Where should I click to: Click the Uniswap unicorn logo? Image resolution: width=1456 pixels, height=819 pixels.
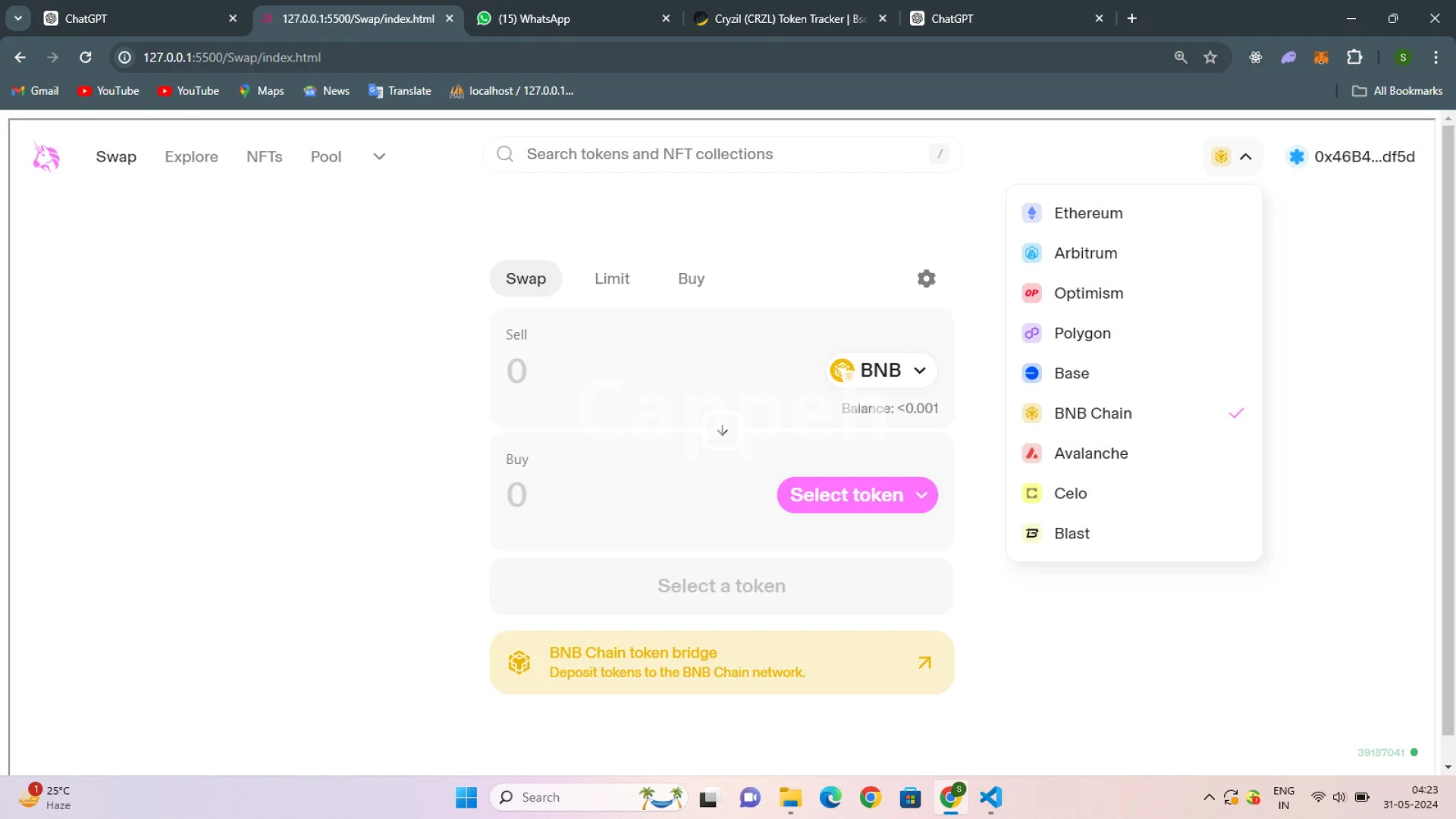[45, 157]
